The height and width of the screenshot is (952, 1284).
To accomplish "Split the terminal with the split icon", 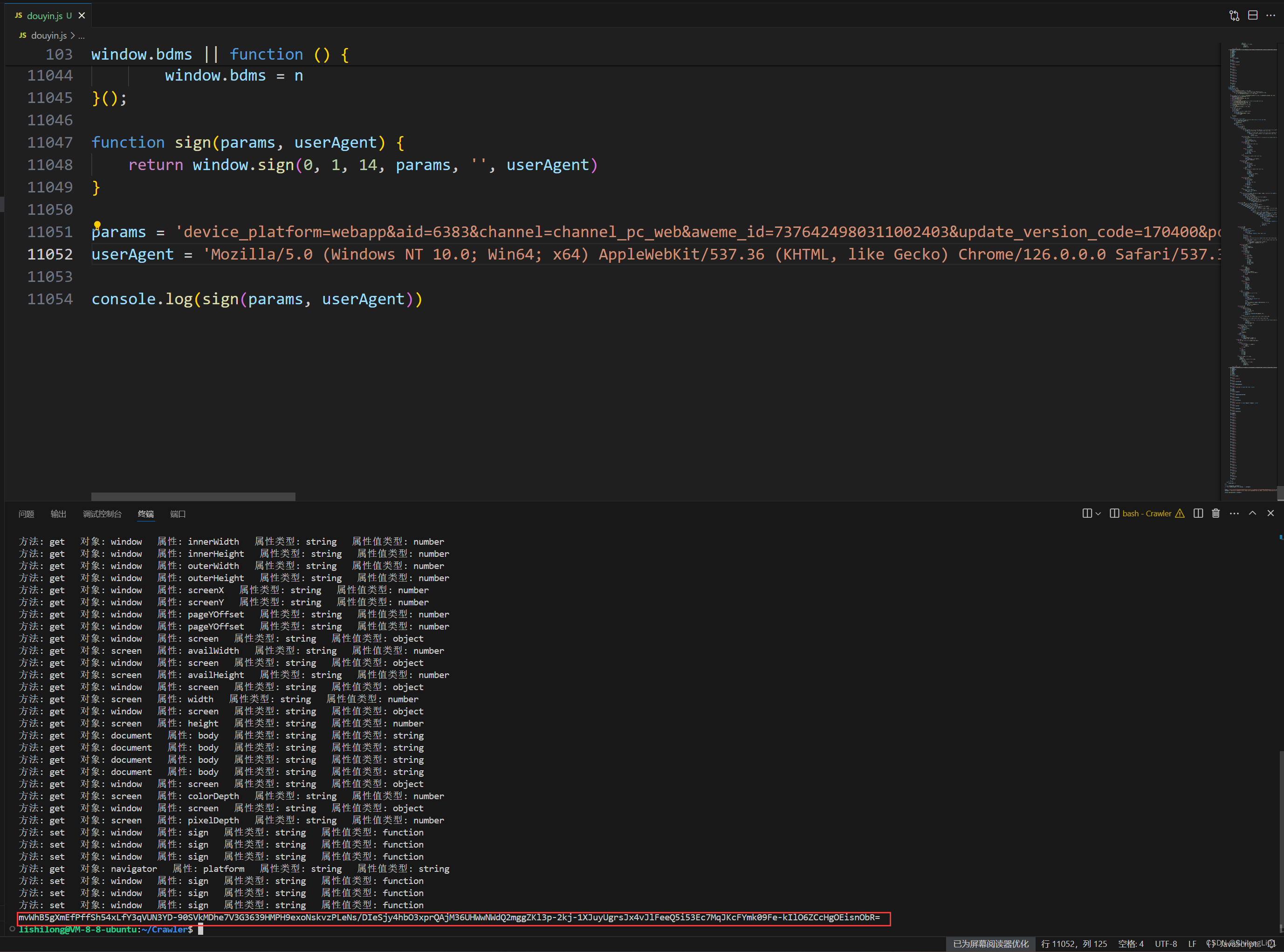I will [1198, 514].
